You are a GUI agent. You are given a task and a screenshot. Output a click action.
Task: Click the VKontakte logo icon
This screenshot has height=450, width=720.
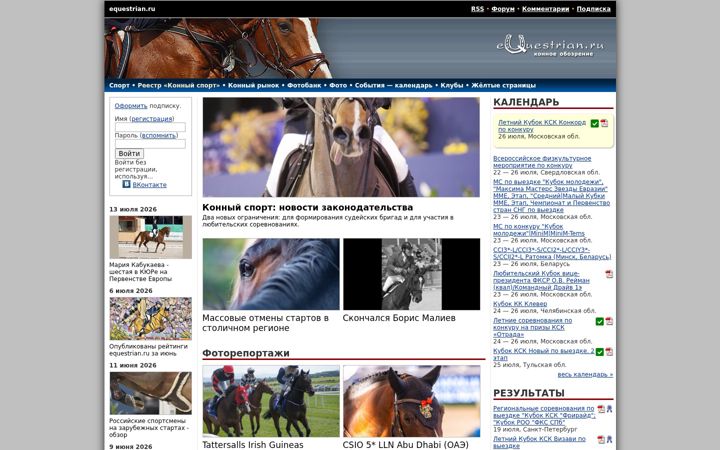[126, 184]
